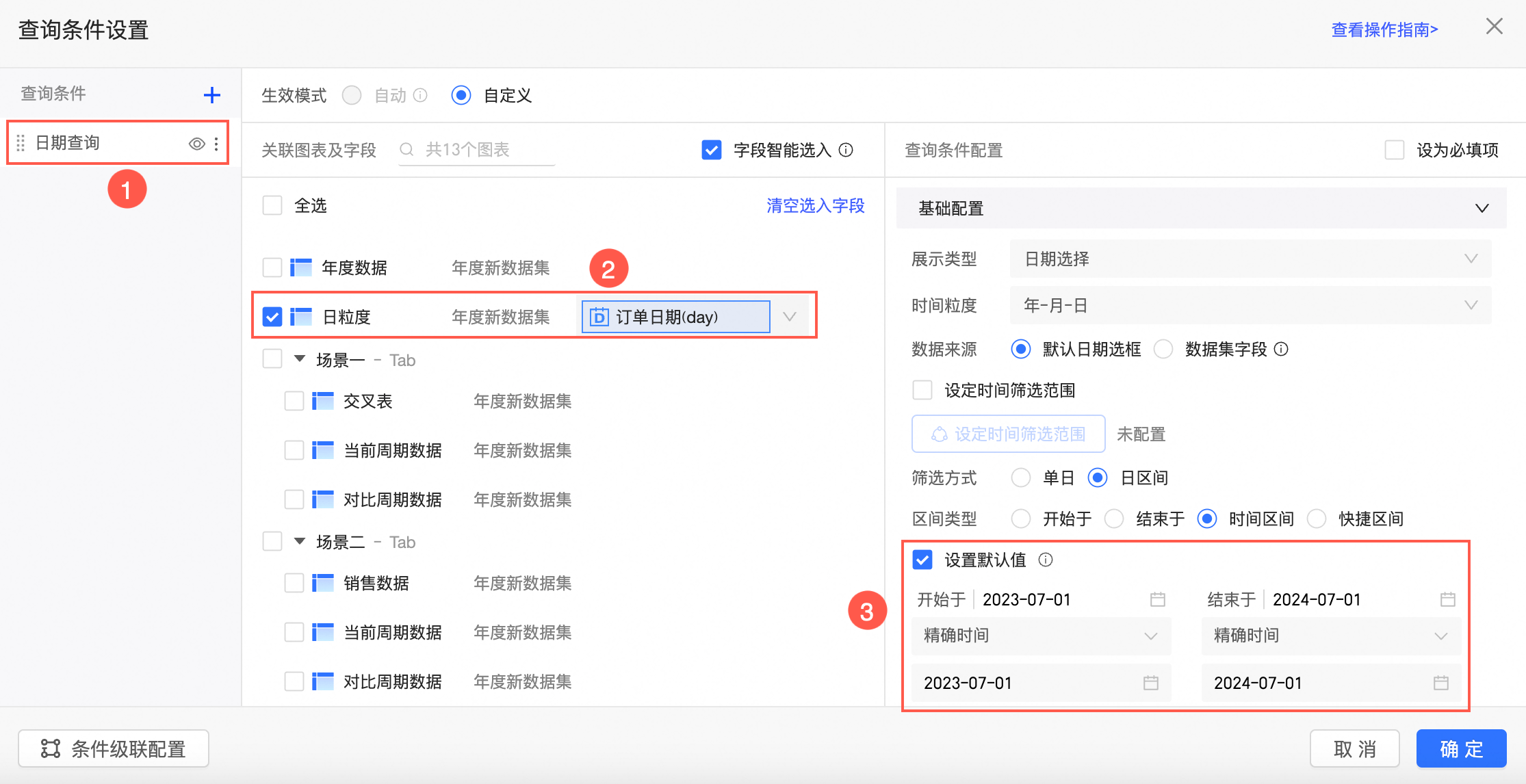This screenshot has width=1526, height=784.
Task: Click the drag handle beside 日期查询
Action: click(21, 143)
